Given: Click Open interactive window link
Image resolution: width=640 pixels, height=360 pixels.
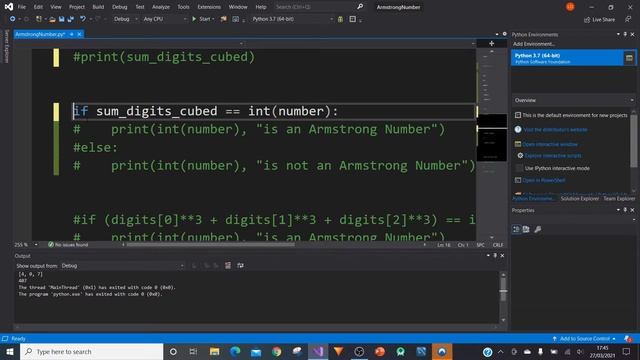Looking at the screenshot, I should (550, 144).
